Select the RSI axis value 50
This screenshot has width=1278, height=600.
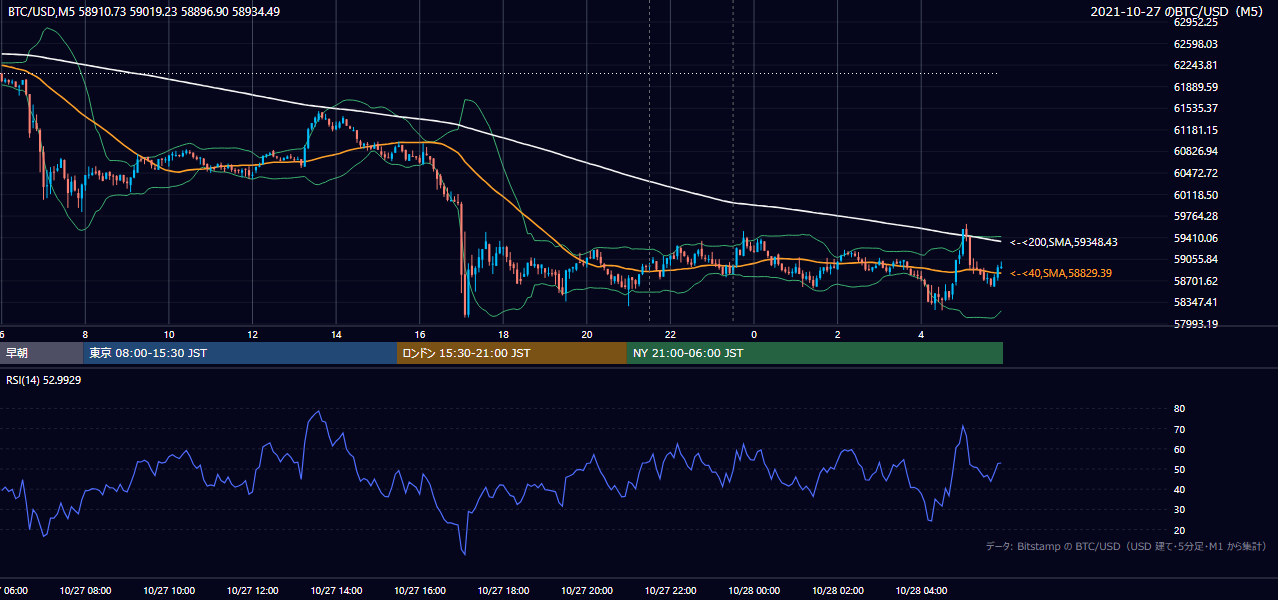[1179, 469]
